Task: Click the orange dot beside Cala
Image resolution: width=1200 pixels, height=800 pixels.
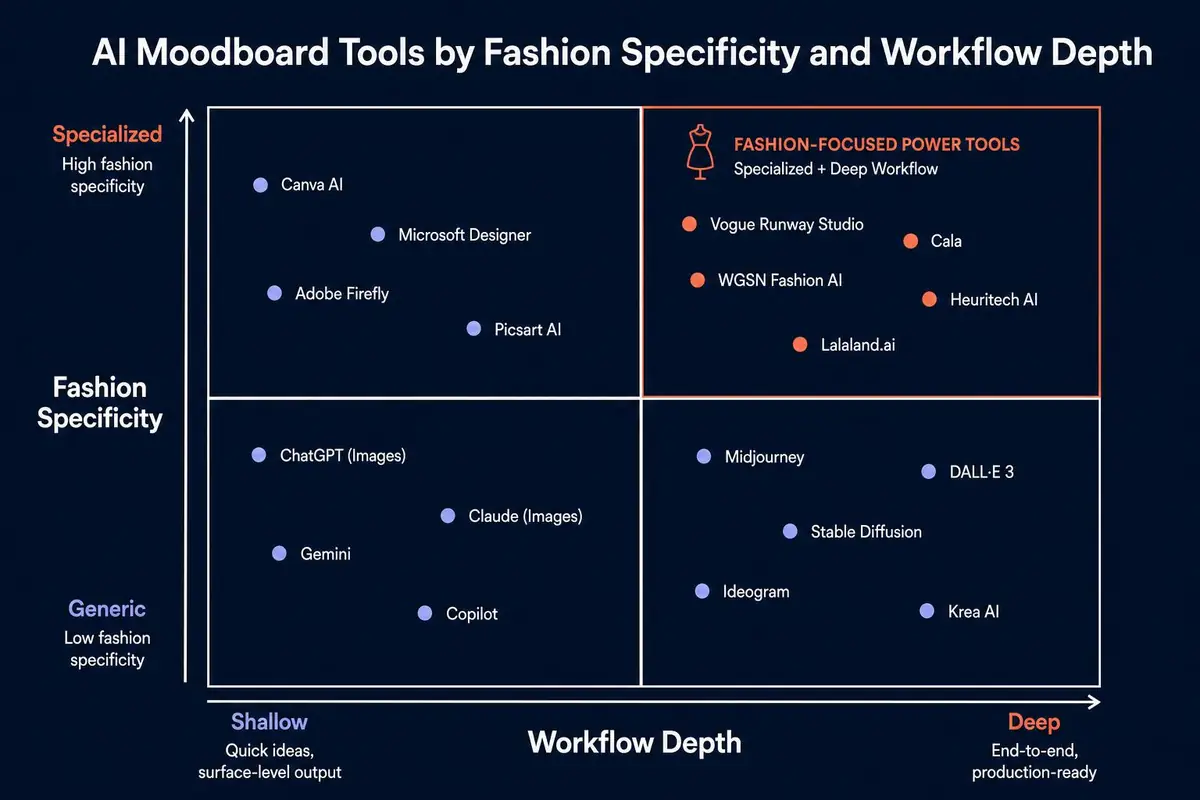Action: pyautogui.click(x=910, y=241)
